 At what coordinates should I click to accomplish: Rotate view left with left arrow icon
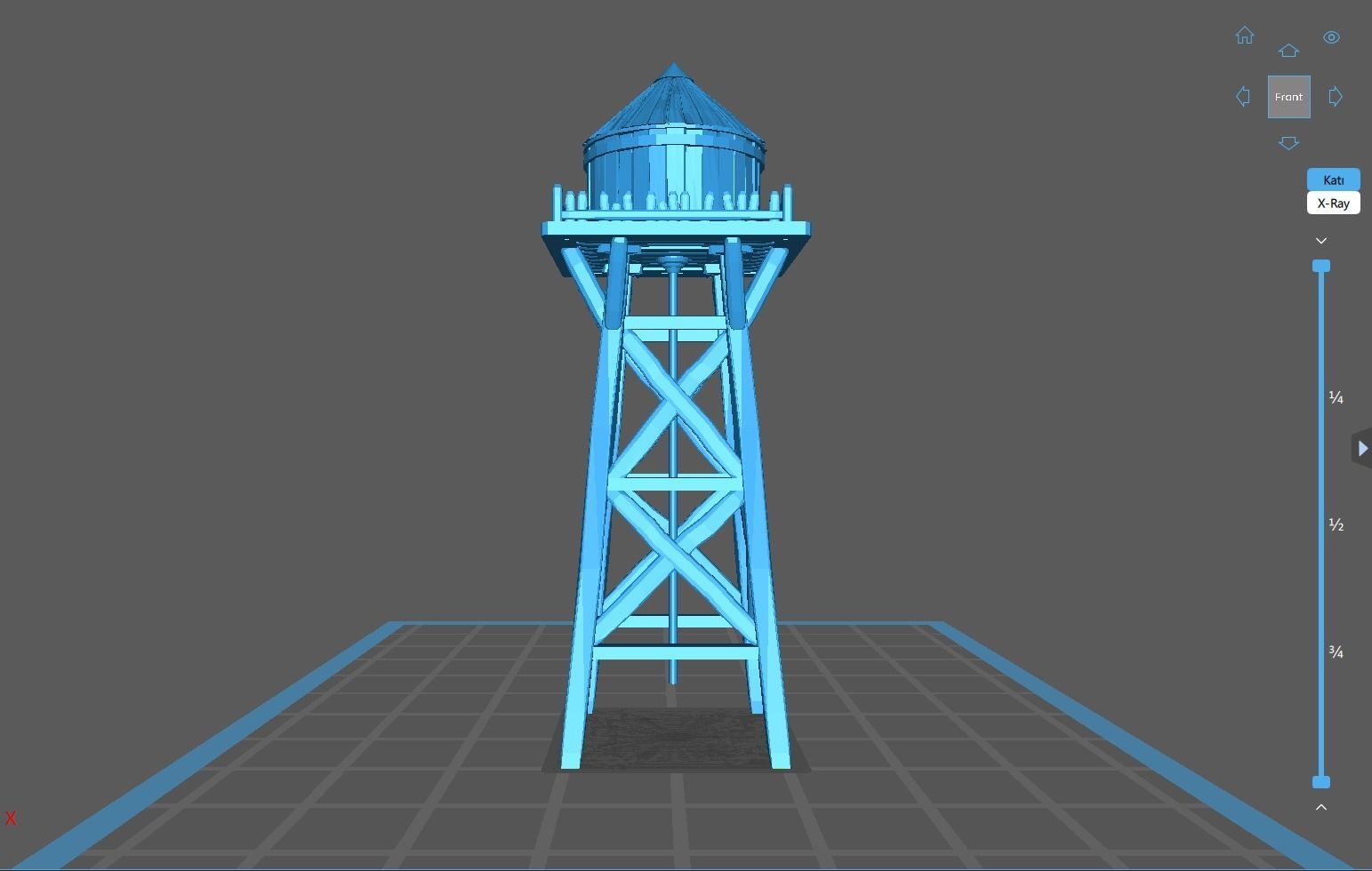[x=1243, y=96]
